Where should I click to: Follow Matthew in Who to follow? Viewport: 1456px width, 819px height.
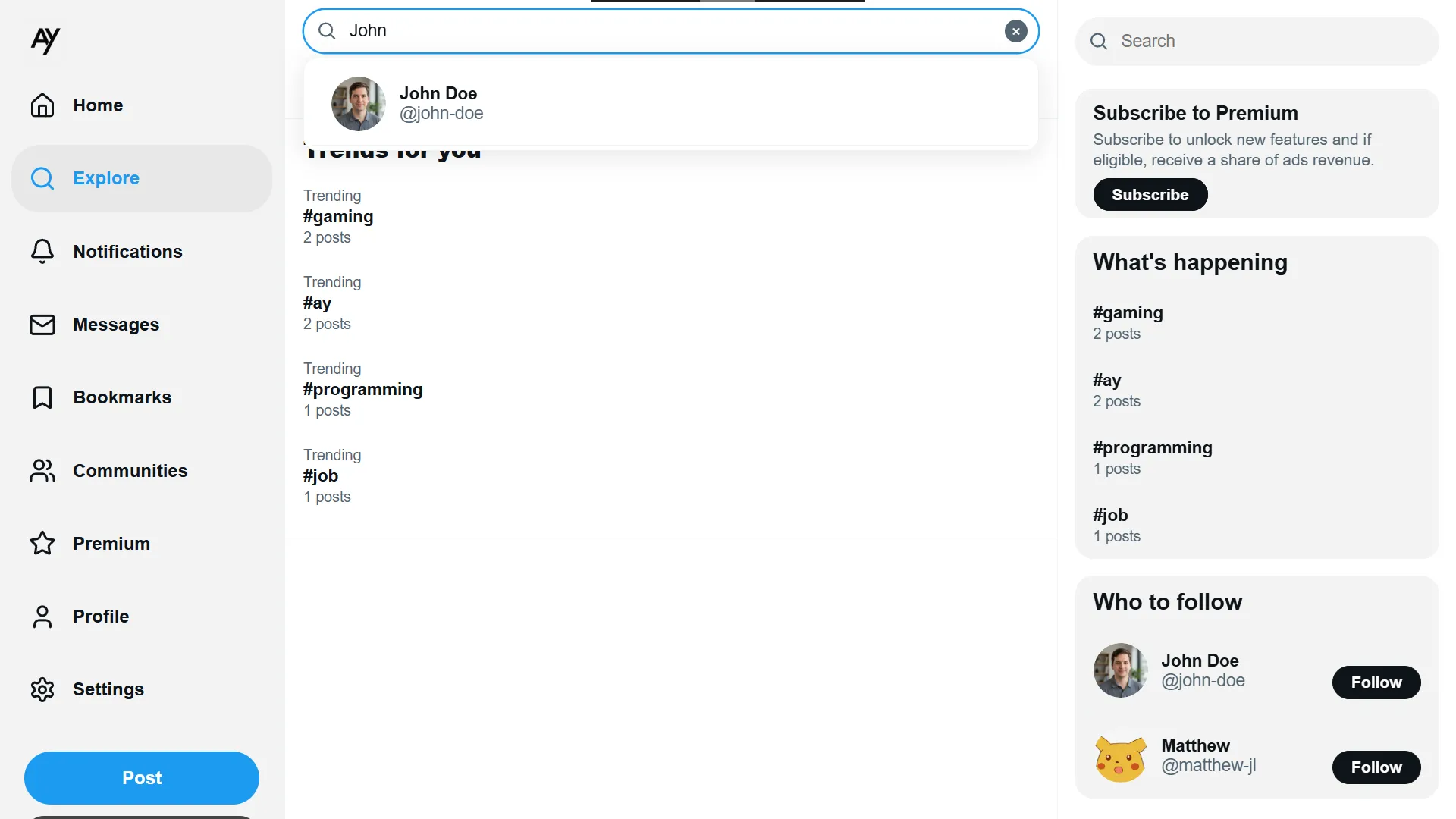click(1376, 767)
